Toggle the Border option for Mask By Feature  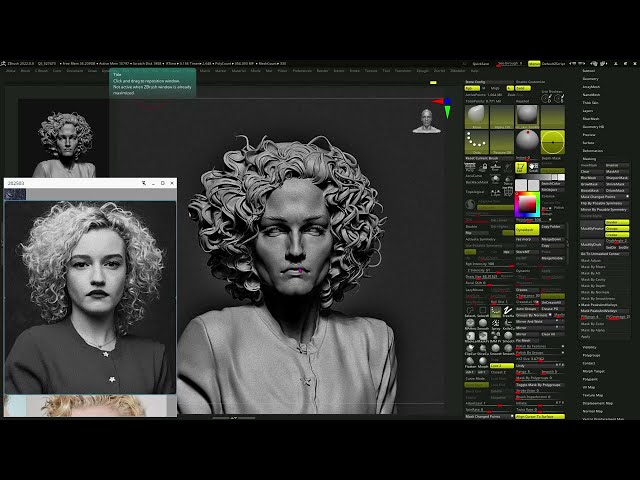[617, 222]
